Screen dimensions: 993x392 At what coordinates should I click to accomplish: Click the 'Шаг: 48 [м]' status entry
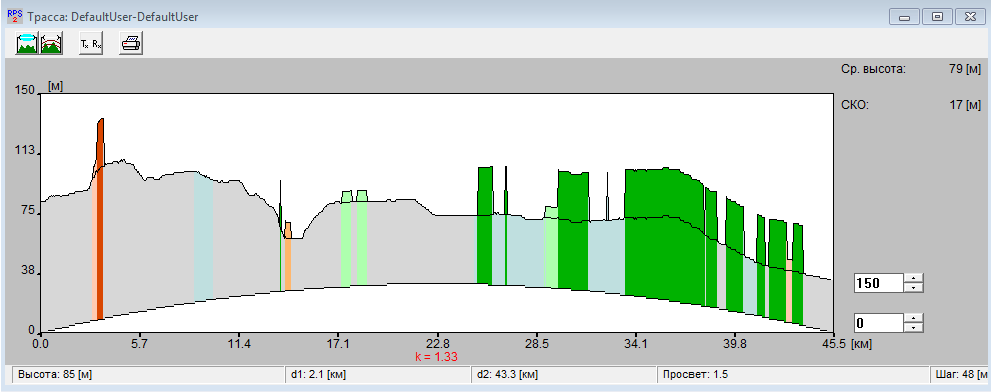960,374
